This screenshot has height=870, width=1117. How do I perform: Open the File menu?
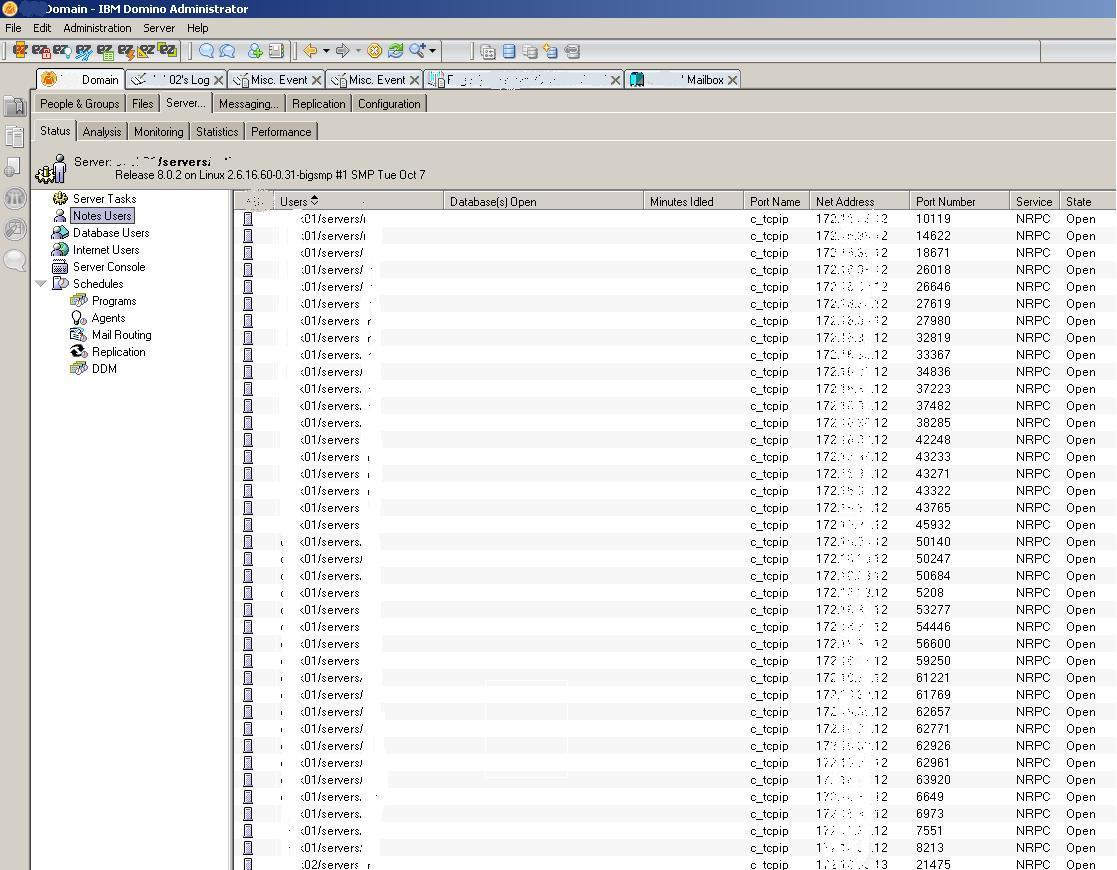[14, 28]
